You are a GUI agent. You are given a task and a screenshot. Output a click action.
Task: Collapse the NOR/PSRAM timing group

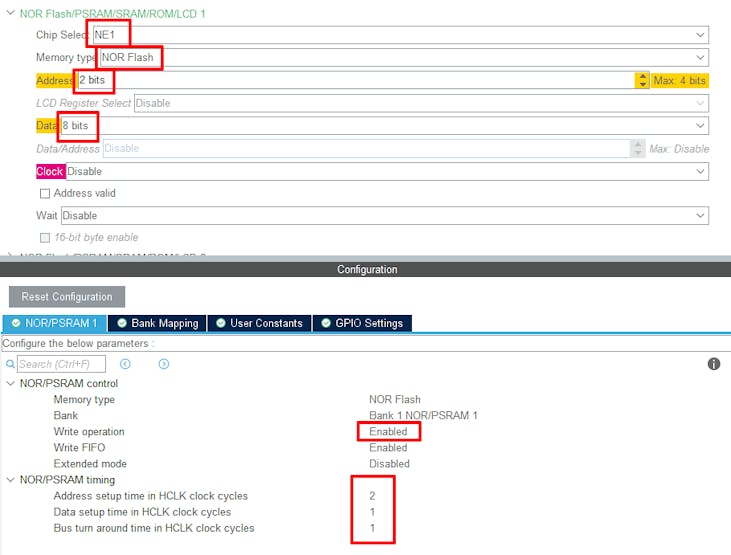[x=10, y=479]
